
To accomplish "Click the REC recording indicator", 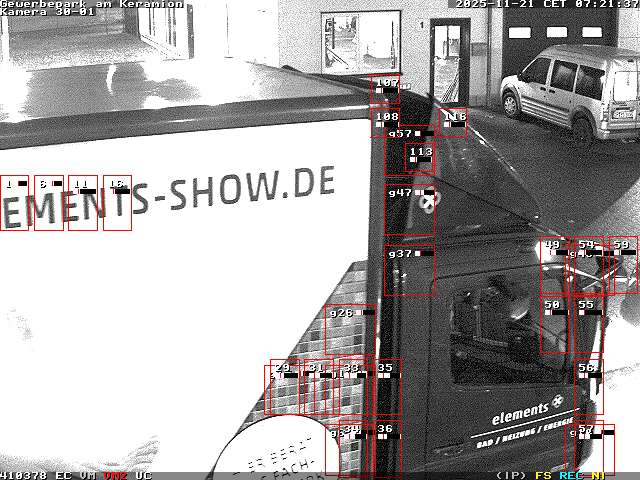I will [x=571, y=475].
